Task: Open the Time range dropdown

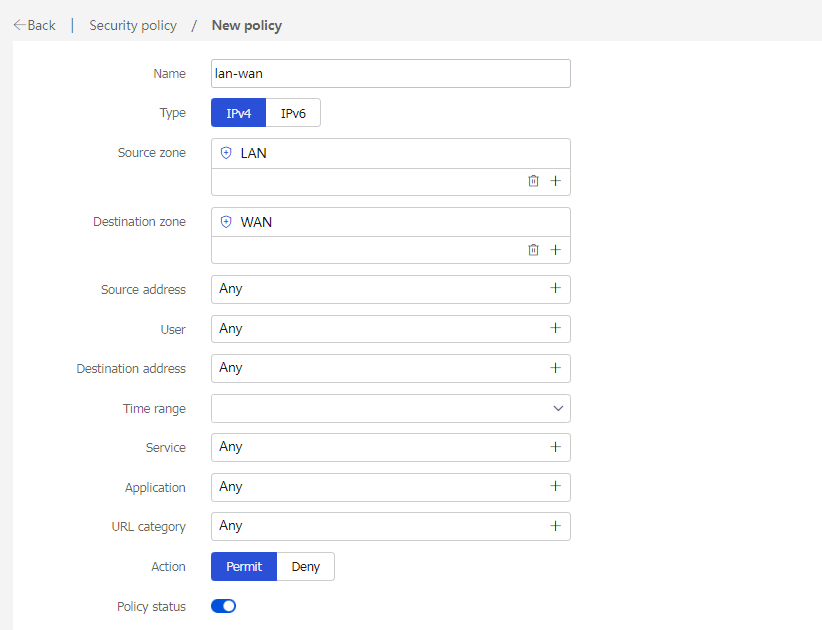Action: pos(391,408)
